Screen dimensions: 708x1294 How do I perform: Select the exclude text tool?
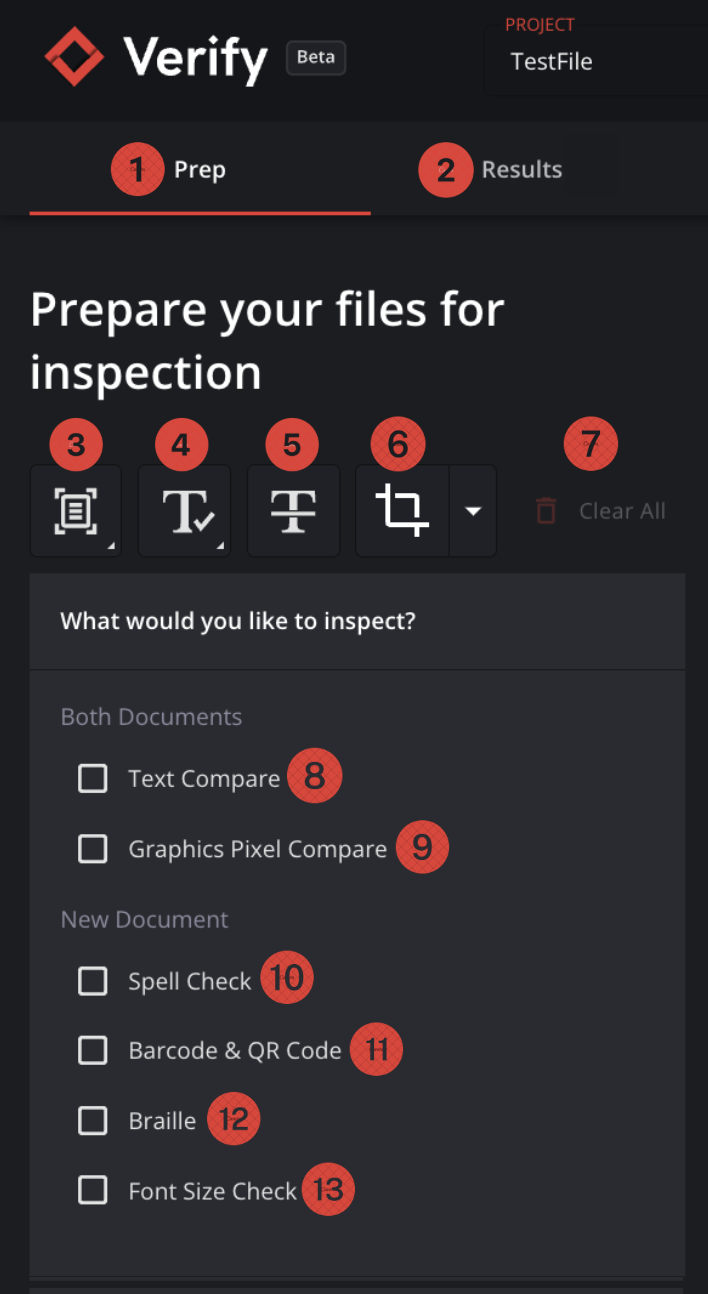click(293, 510)
